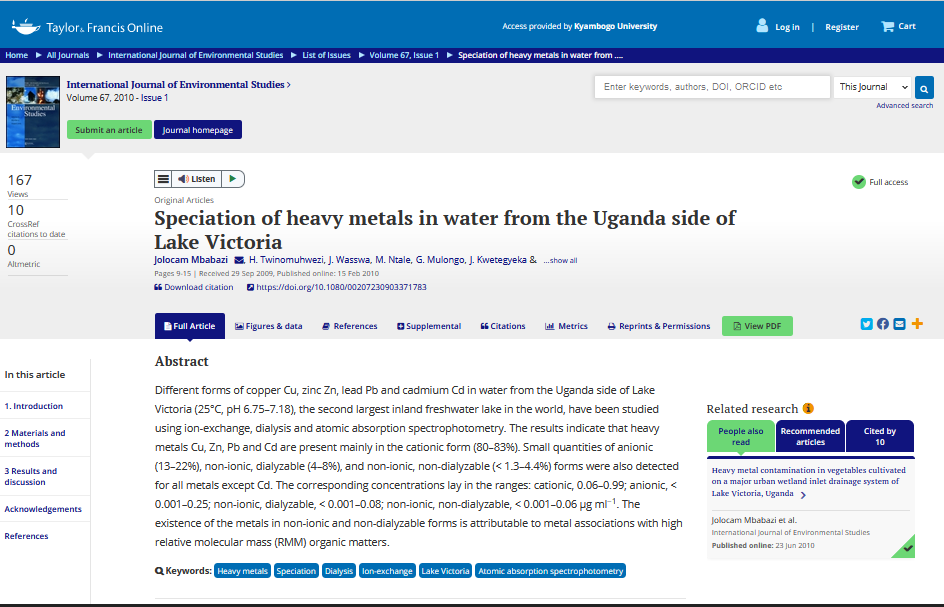This screenshot has width=944, height=607.
Task: Open the This Journal dropdown
Action: [x=873, y=87]
